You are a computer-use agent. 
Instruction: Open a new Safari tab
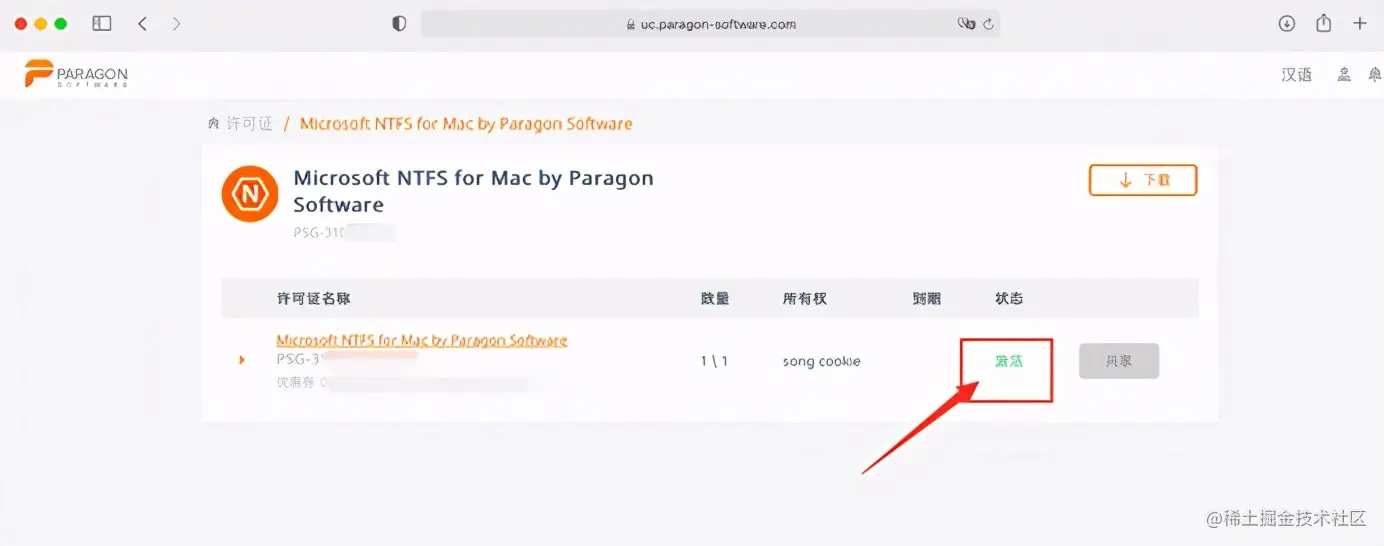coord(1359,23)
